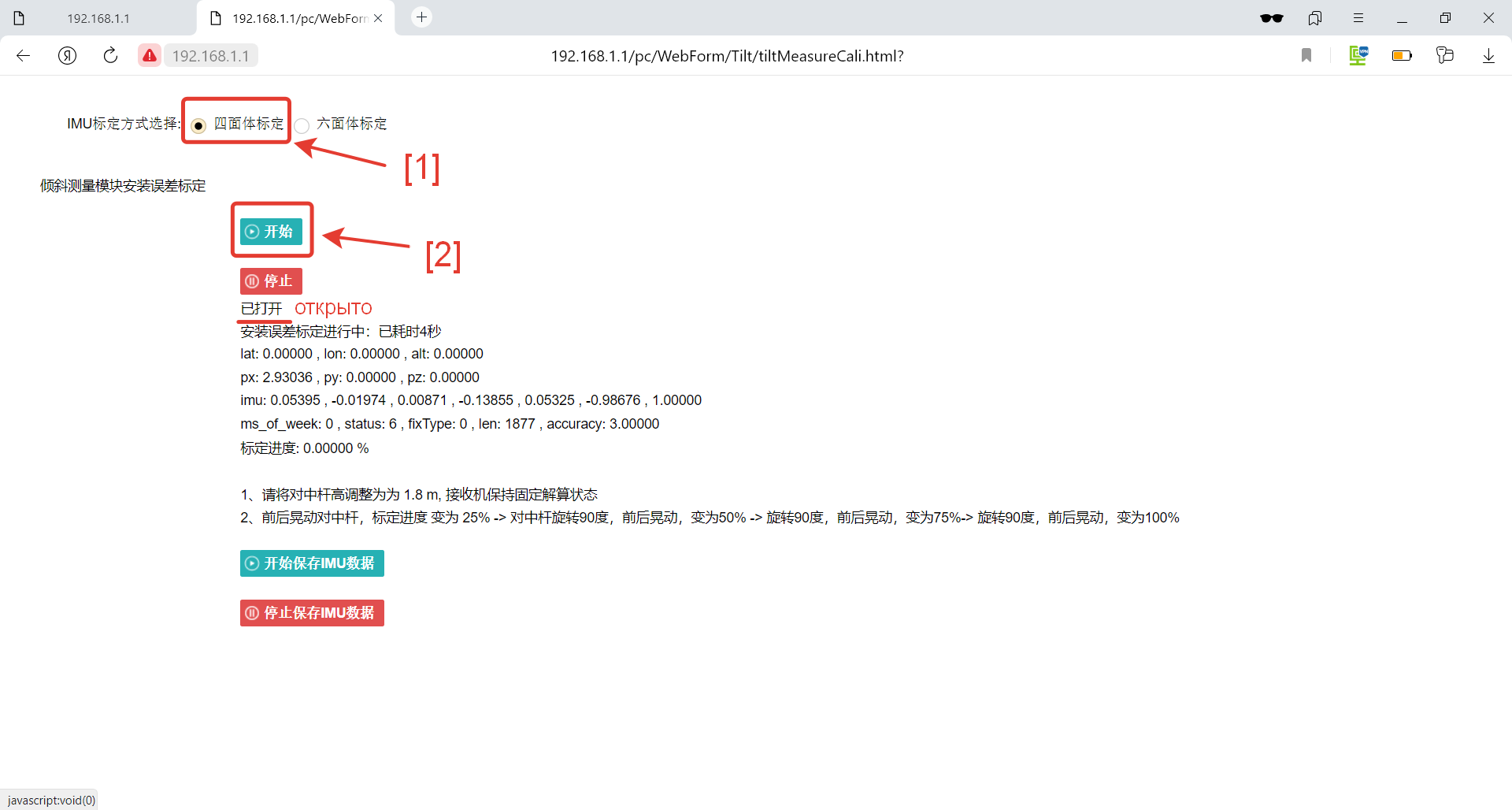Click the page URL text in address bar

pyautogui.click(x=727, y=56)
